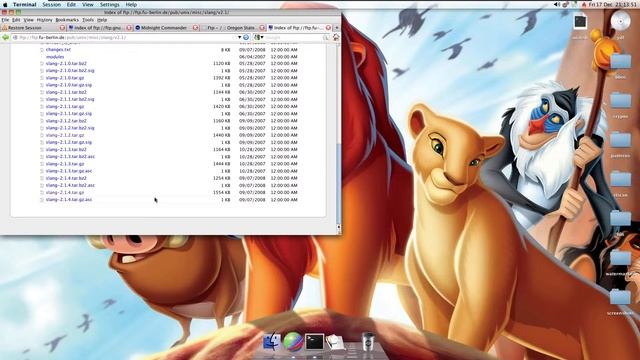The width and height of the screenshot is (640, 360).
Task: Click the volume icon in menu bar
Action: 557,4
